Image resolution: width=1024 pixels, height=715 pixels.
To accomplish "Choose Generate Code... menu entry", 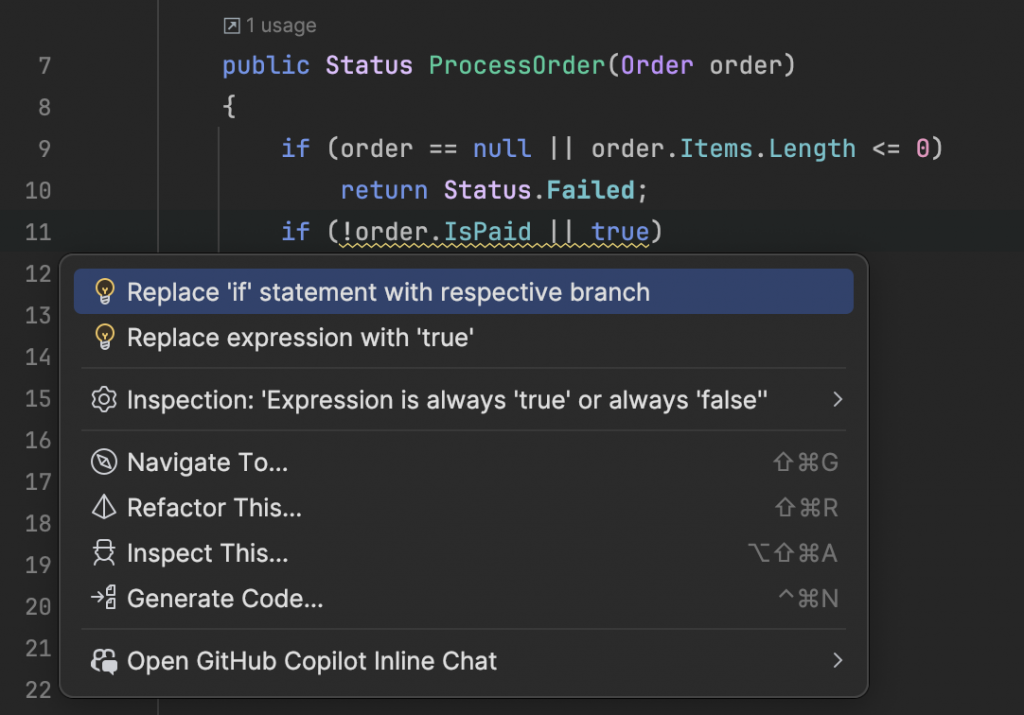I will [225, 599].
